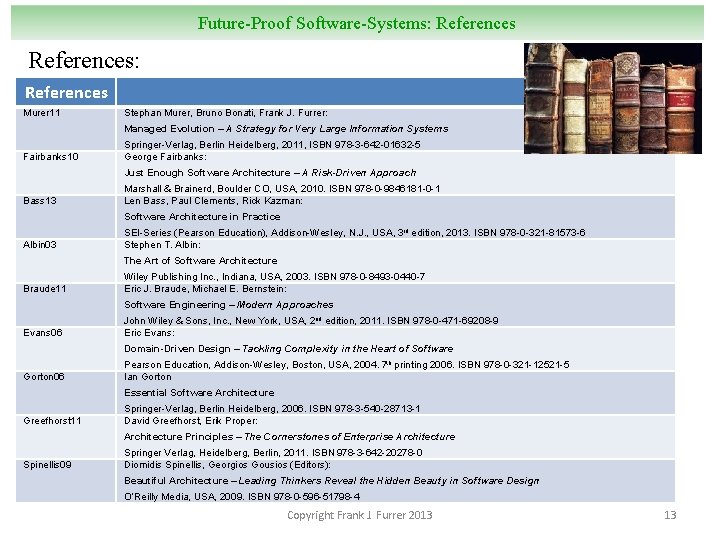720x540 pixels.
Task: Click the 'Copyright Frank J. Furrer 2013' footer
Action: coord(360,516)
